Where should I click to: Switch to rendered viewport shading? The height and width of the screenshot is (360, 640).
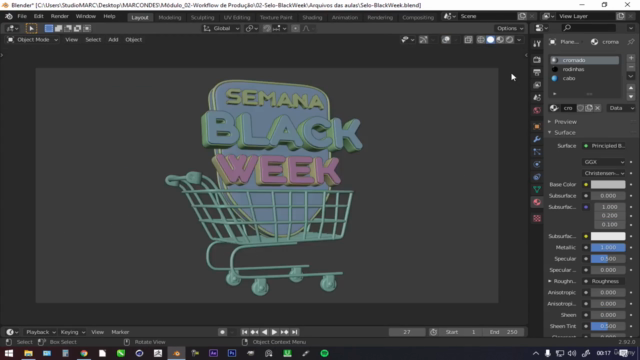(x=510, y=40)
